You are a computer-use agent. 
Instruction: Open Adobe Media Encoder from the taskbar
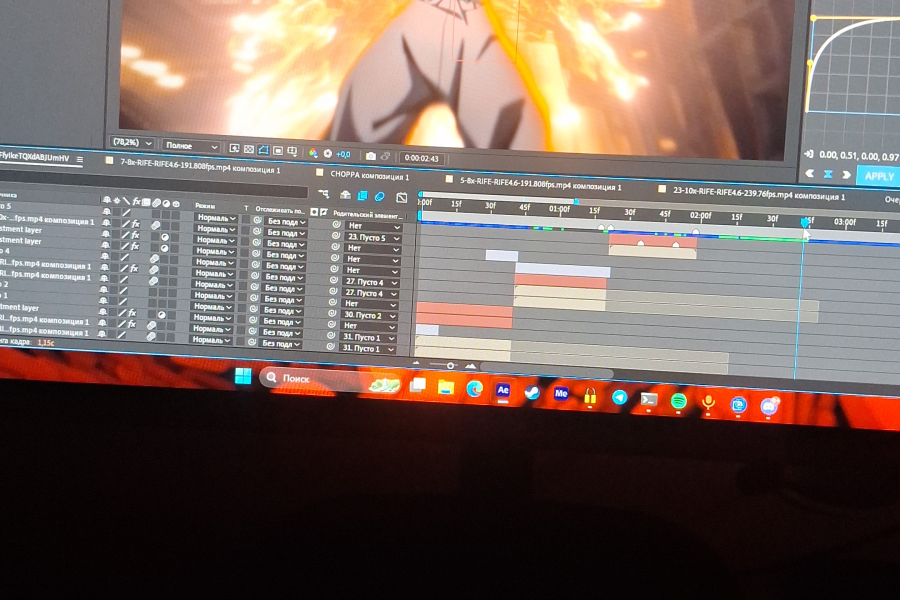pyautogui.click(x=561, y=393)
